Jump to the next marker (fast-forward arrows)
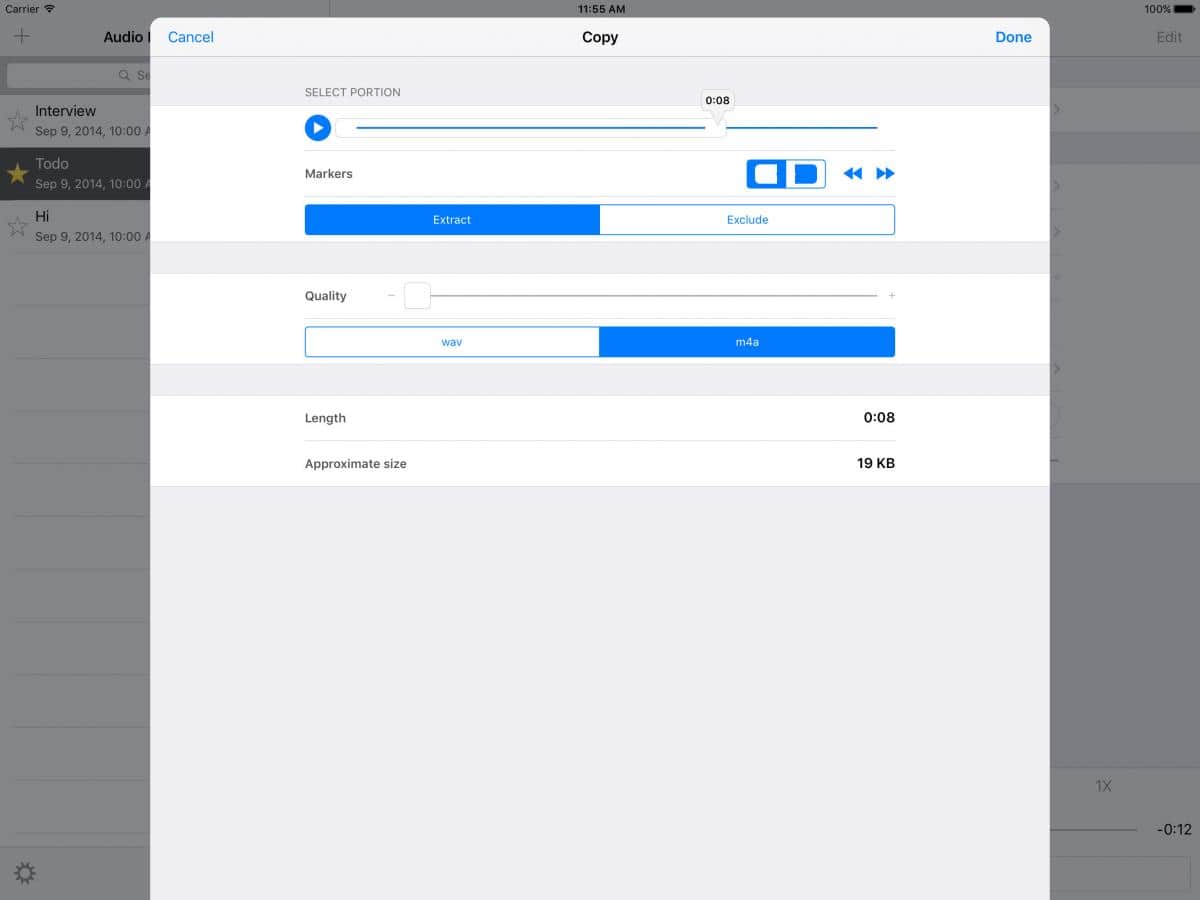Image resolution: width=1200 pixels, height=900 pixels. [x=885, y=174]
